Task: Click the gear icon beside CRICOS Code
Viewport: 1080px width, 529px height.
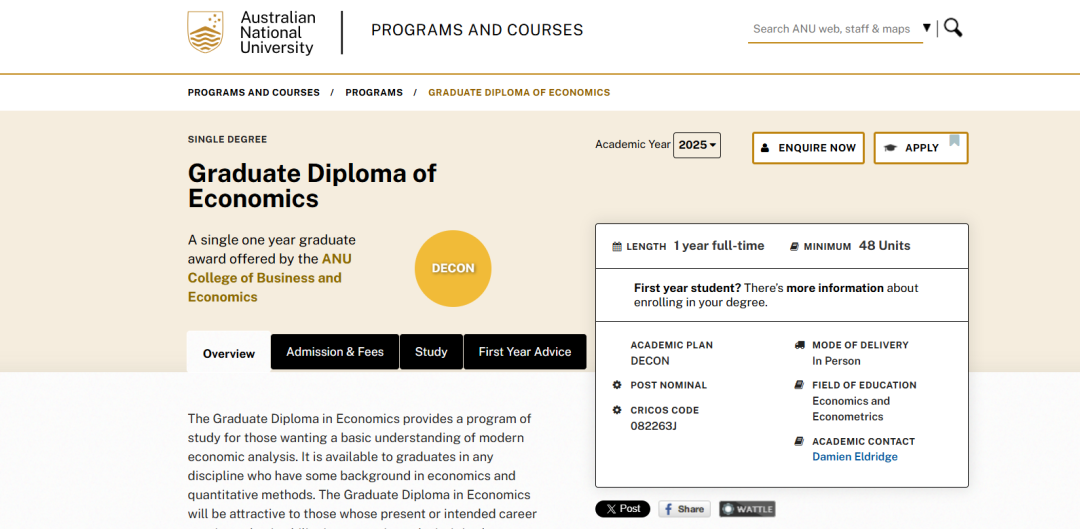Action: (x=617, y=410)
